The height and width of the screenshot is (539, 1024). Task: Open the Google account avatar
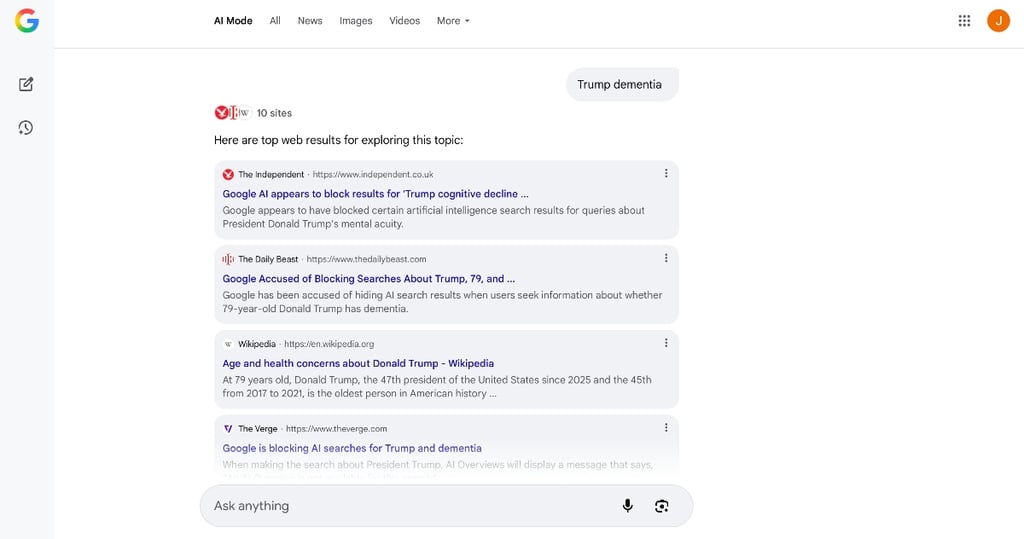(998, 21)
